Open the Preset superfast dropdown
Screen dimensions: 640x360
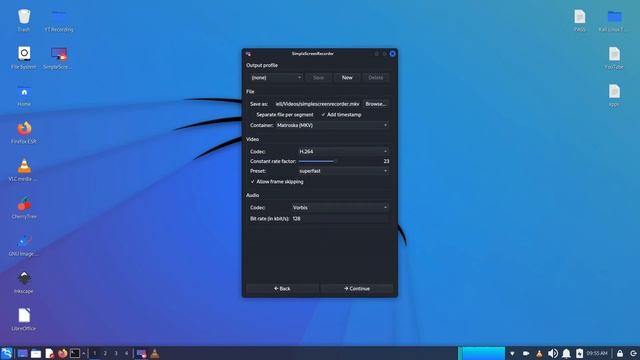click(x=343, y=171)
